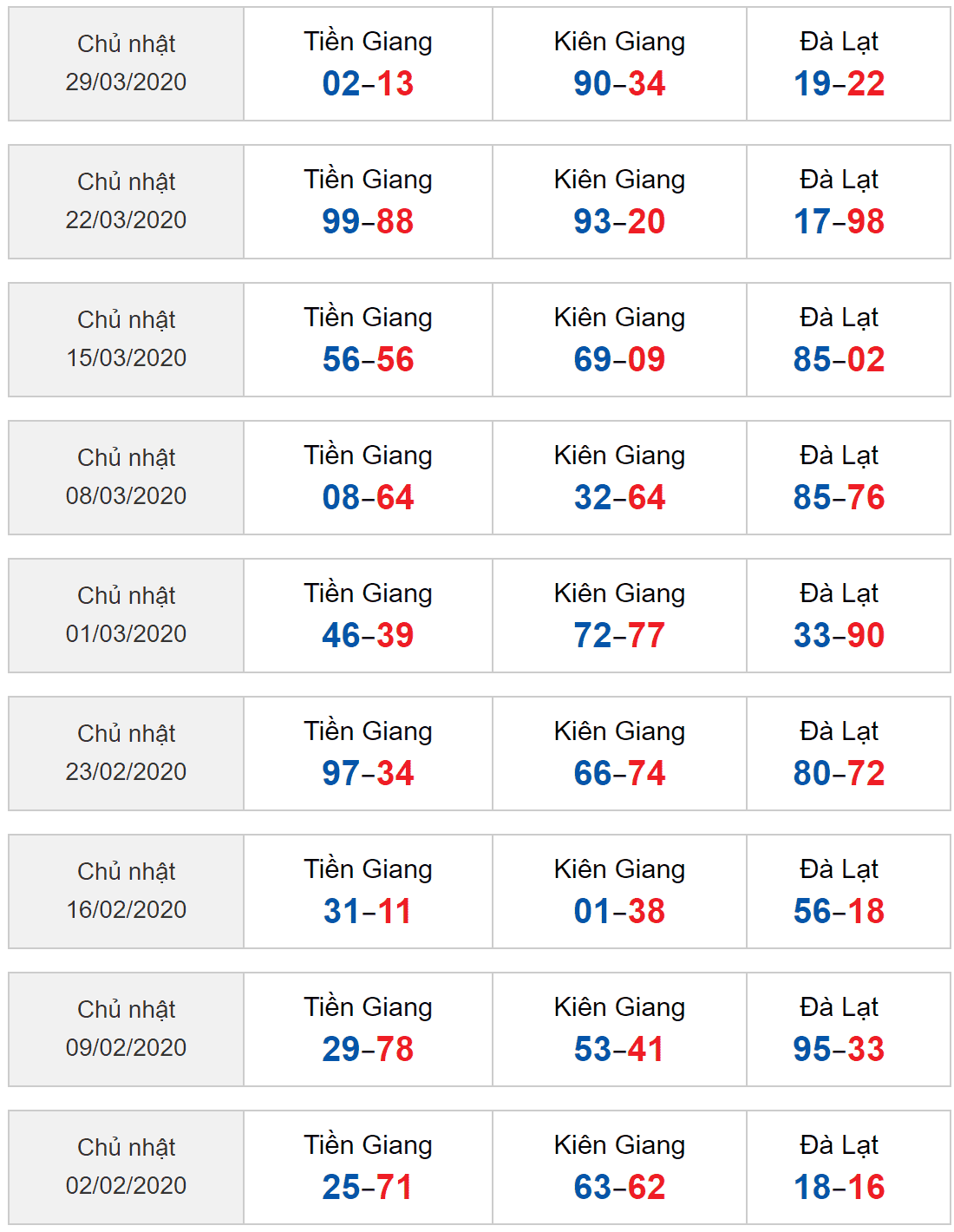Click Tiền Giang result 99-88
Screen dimensions: 954x1232
pos(368,222)
